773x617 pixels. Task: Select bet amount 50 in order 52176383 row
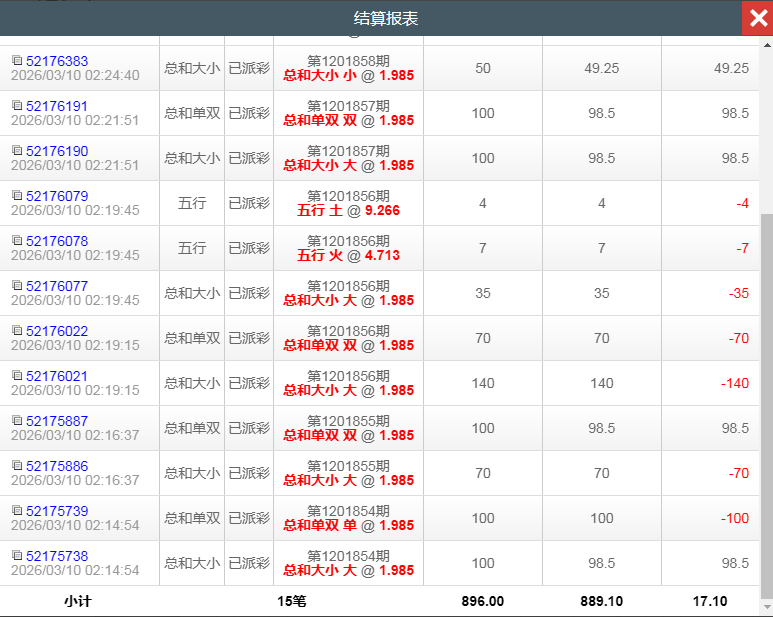pyautogui.click(x=483, y=69)
